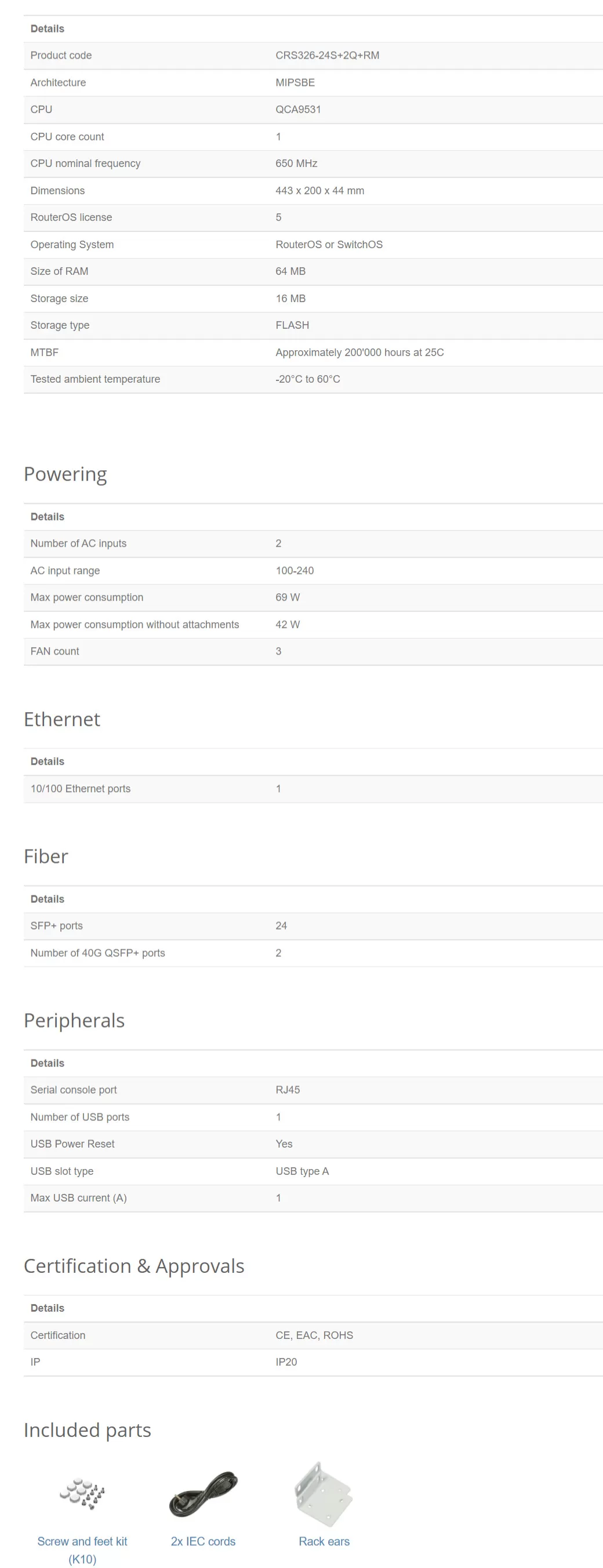This screenshot has width=603, height=1568.
Task: Click the MTBF row value
Action: tap(359, 353)
